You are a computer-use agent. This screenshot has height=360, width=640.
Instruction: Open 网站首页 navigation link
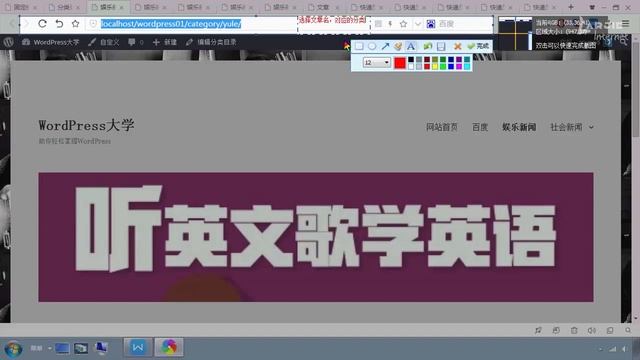pos(442,127)
